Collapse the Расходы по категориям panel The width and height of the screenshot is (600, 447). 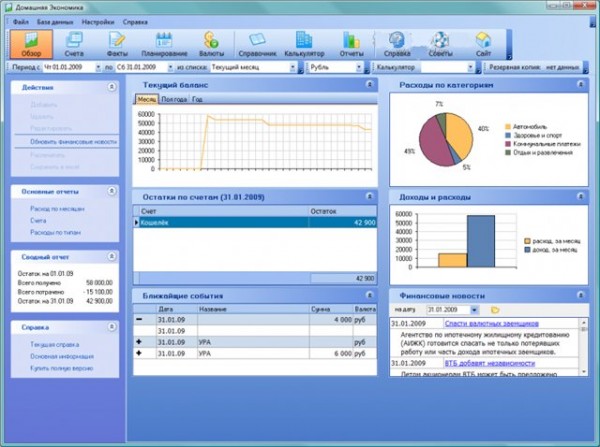pos(581,85)
